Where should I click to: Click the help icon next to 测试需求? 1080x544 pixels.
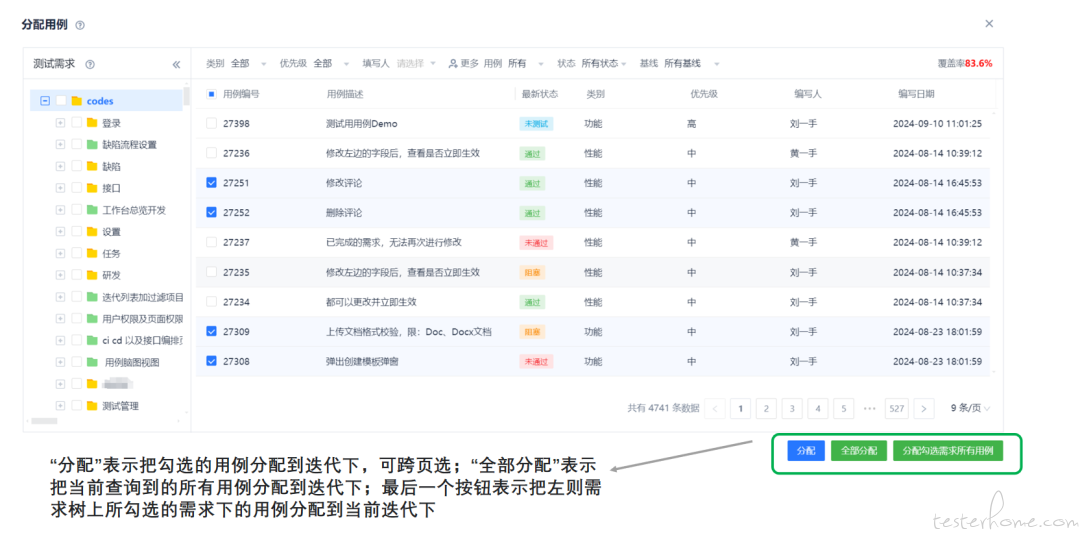tap(90, 64)
